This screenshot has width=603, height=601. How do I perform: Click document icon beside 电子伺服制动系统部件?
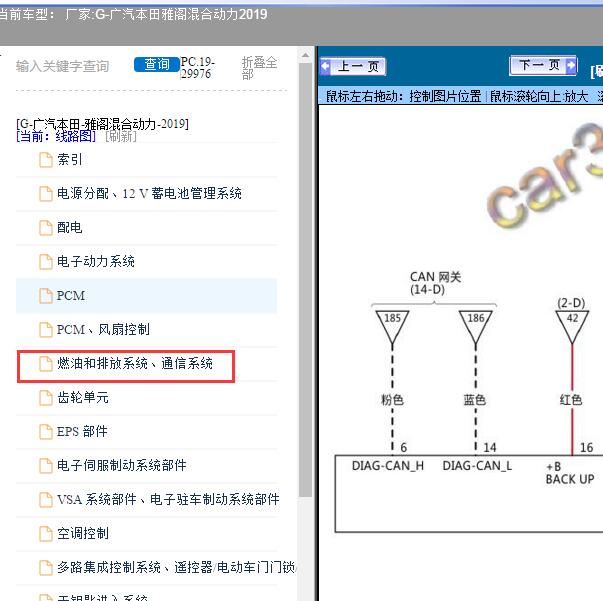tap(46, 466)
